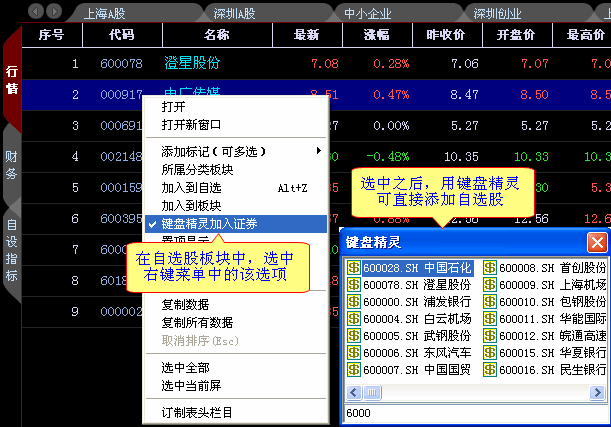Click the stock icon beside 600000.SH 浦发银行

pyautogui.click(x=353, y=302)
